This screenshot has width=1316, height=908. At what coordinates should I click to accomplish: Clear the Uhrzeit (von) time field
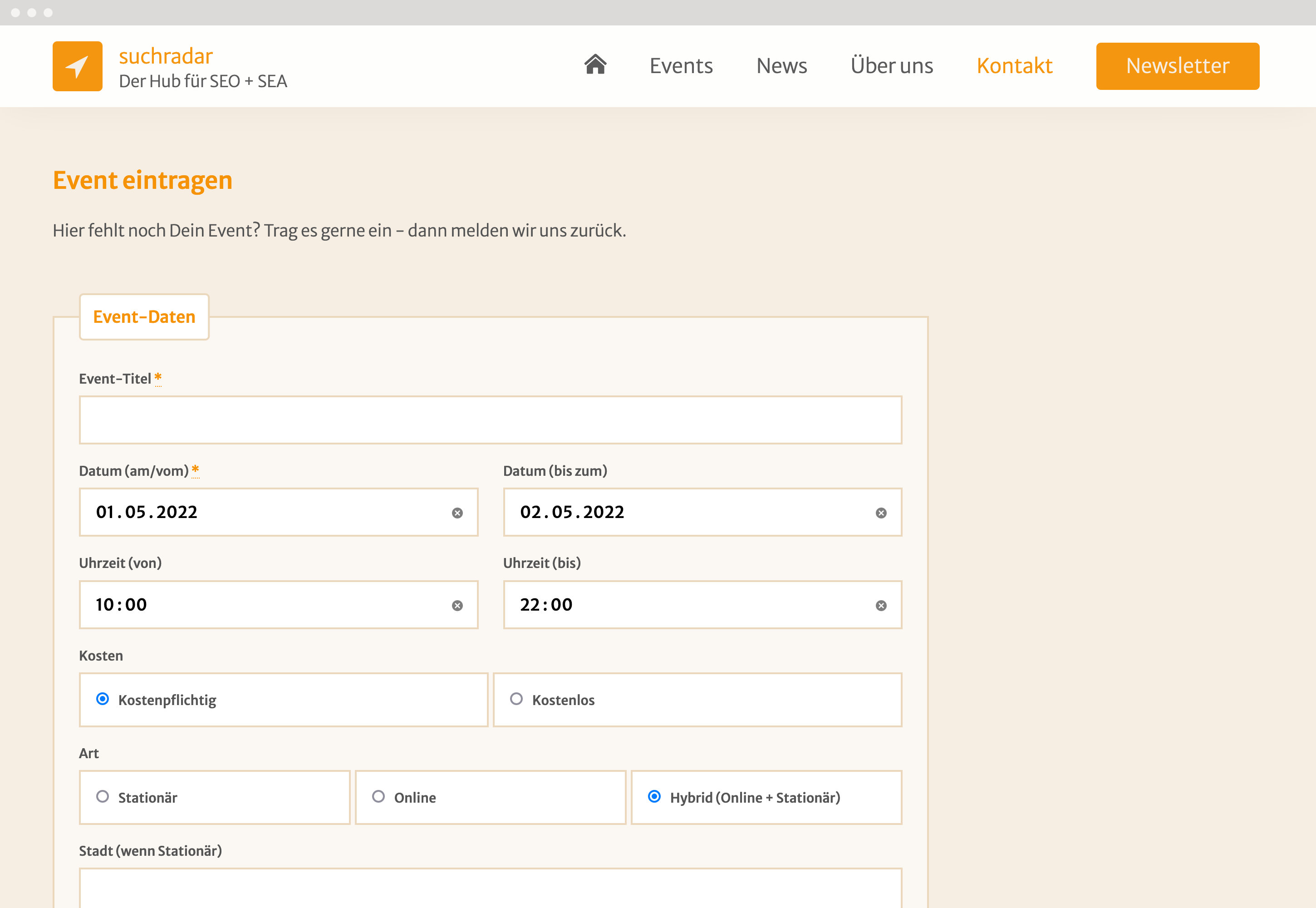457,605
